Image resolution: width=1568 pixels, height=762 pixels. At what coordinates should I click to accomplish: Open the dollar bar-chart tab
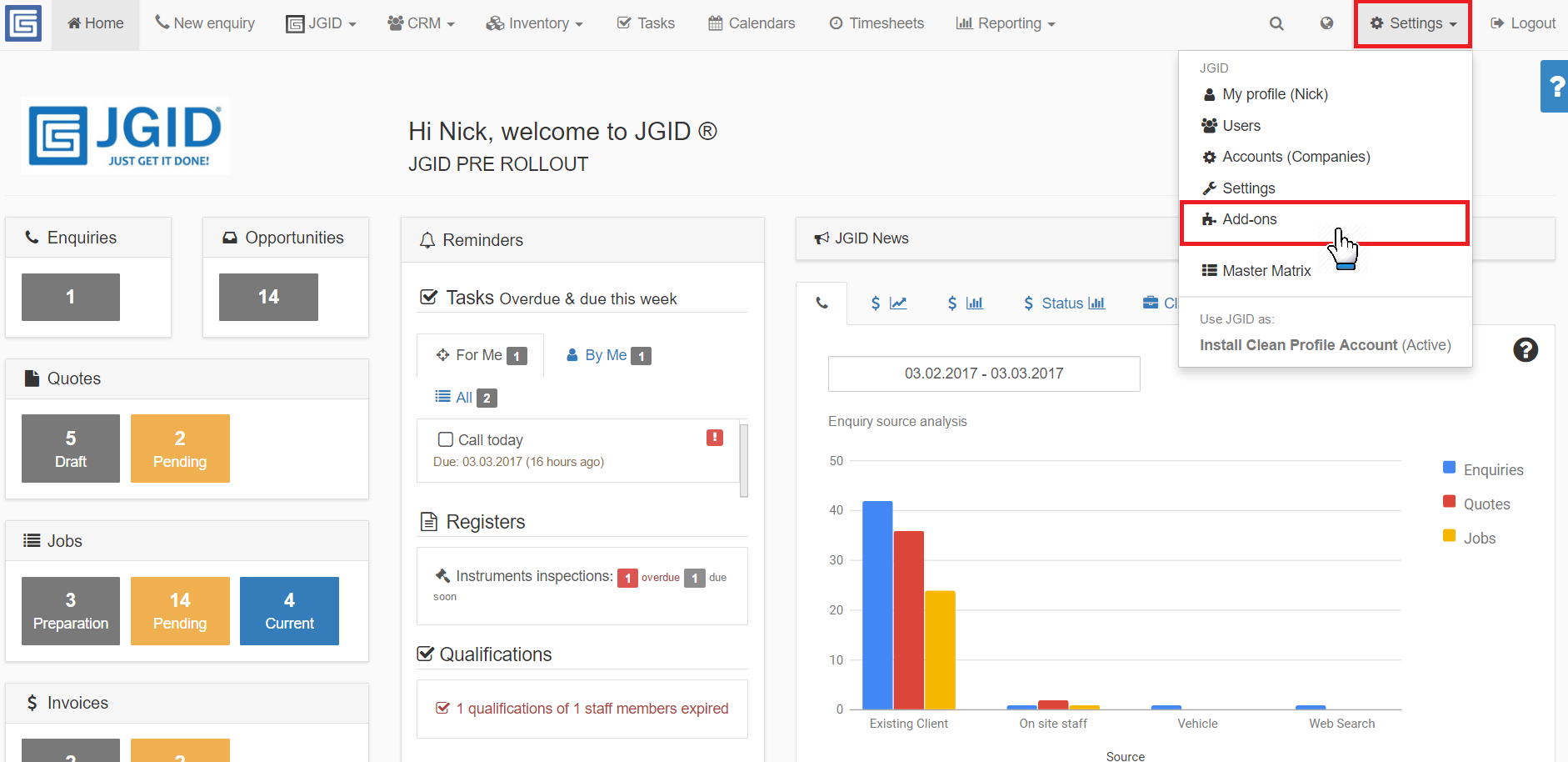[965, 303]
